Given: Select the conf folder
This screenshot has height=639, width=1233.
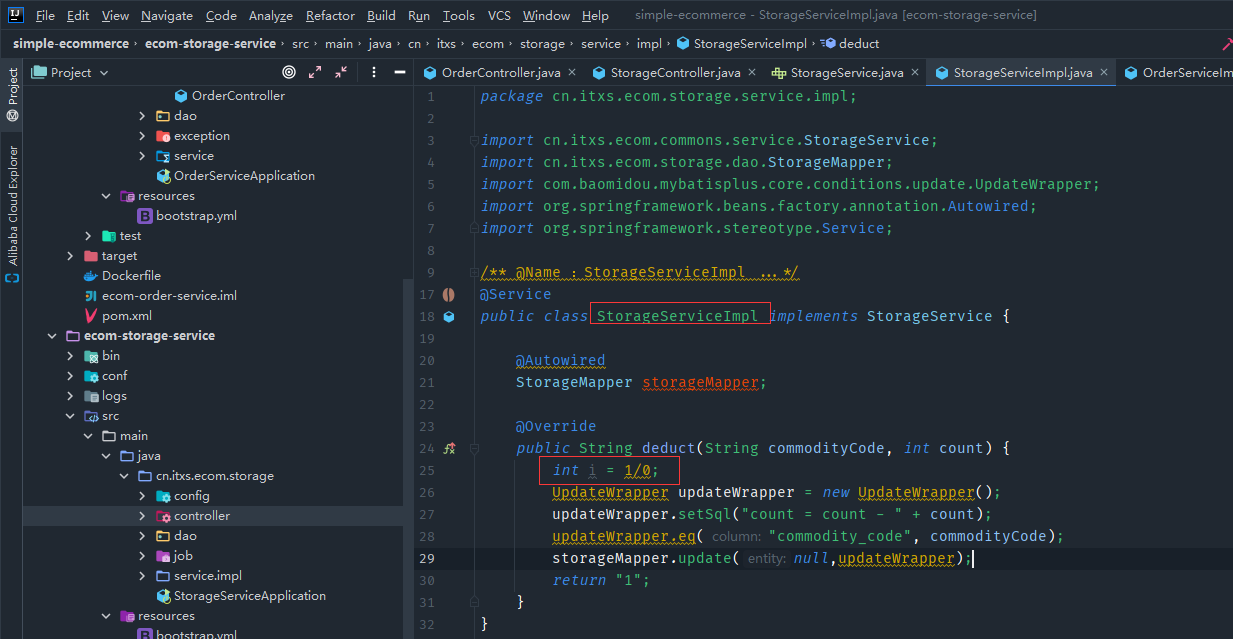Looking at the screenshot, I should pos(114,375).
